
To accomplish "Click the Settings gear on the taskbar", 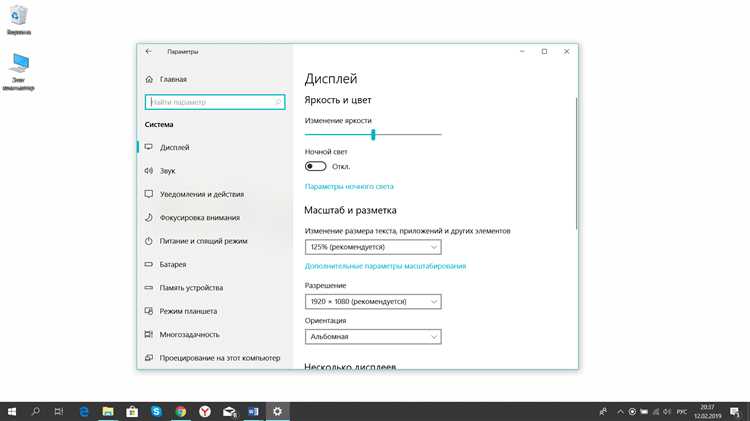I will 277,411.
